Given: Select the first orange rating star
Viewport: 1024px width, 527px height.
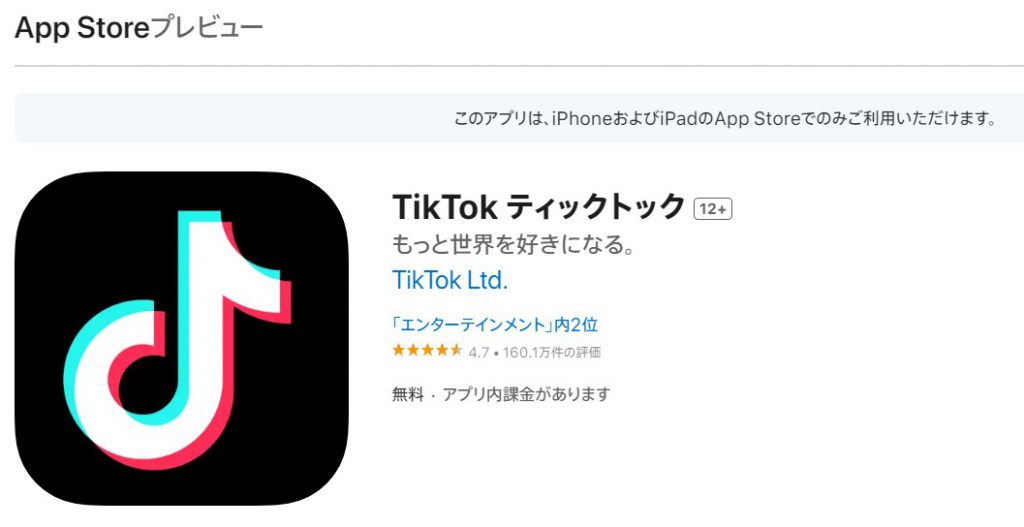Looking at the screenshot, I should coord(398,351).
